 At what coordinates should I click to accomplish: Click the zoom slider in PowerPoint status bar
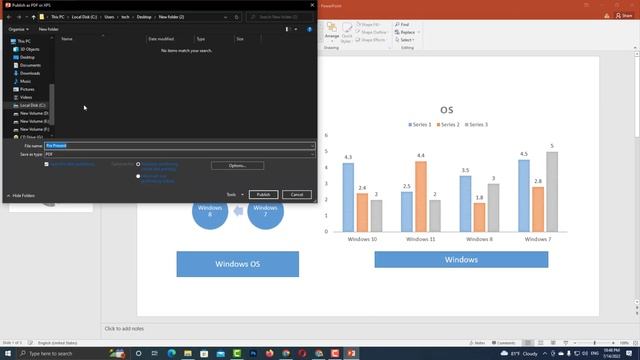coord(594,343)
